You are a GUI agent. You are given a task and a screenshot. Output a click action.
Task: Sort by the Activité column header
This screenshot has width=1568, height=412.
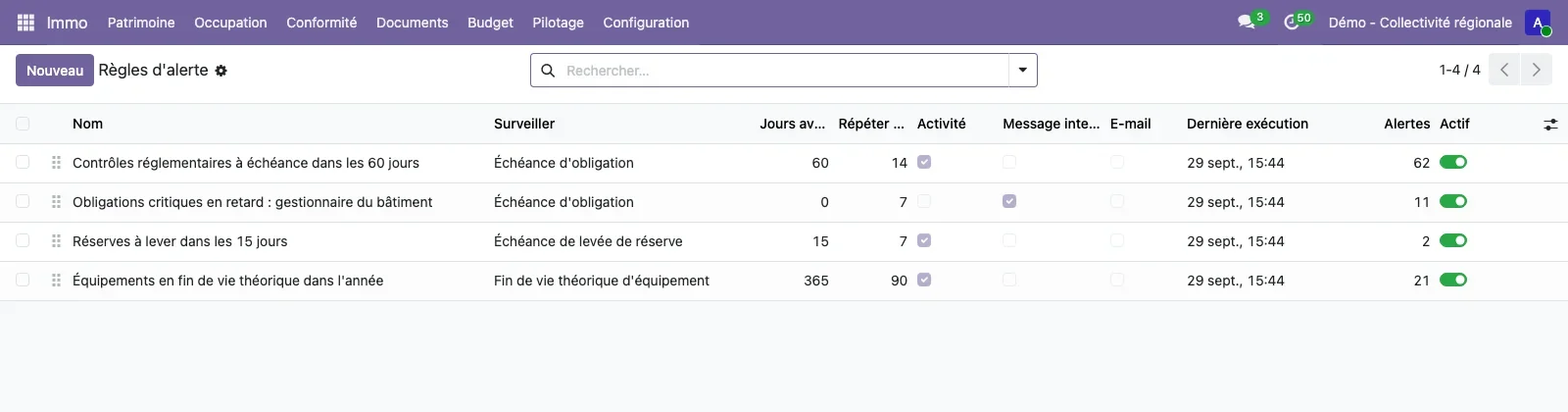tap(942, 124)
